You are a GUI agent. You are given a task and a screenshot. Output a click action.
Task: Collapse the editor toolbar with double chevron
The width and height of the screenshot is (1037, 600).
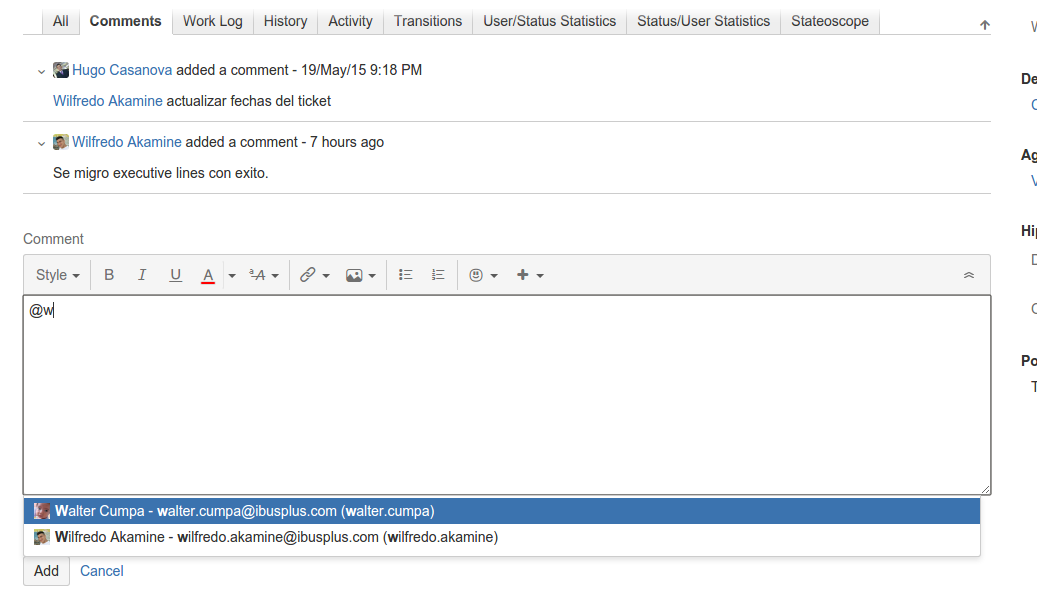[968, 275]
